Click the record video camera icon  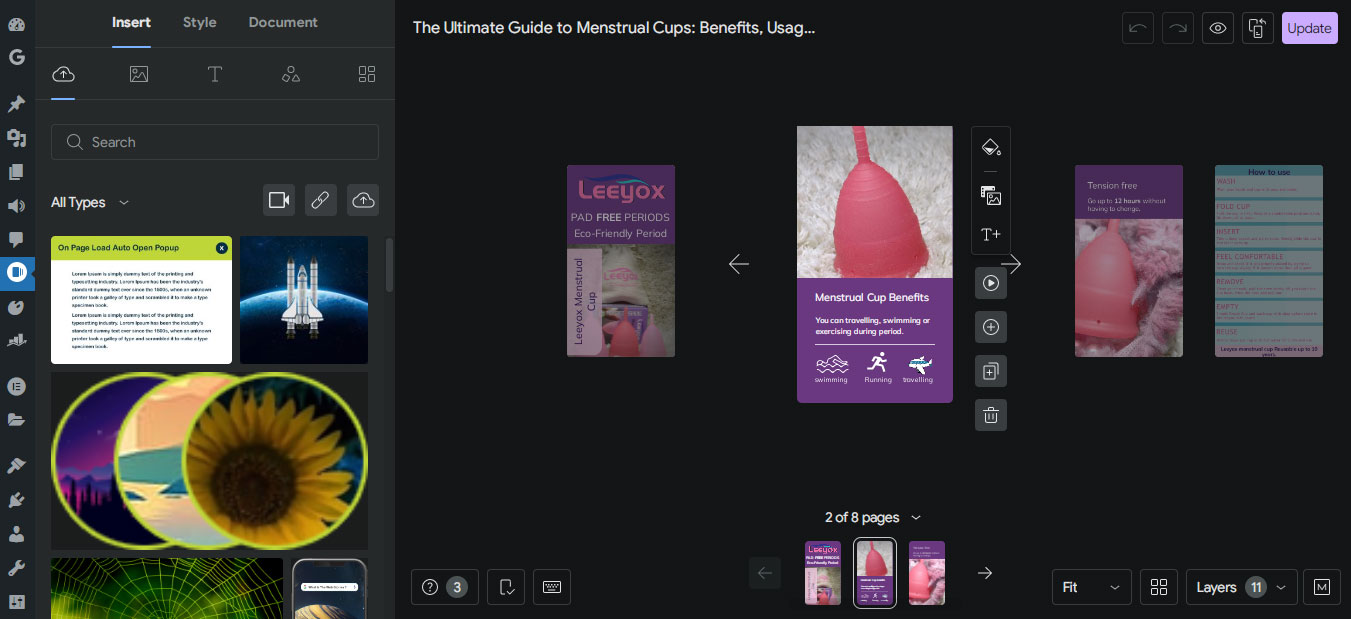click(x=279, y=201)
